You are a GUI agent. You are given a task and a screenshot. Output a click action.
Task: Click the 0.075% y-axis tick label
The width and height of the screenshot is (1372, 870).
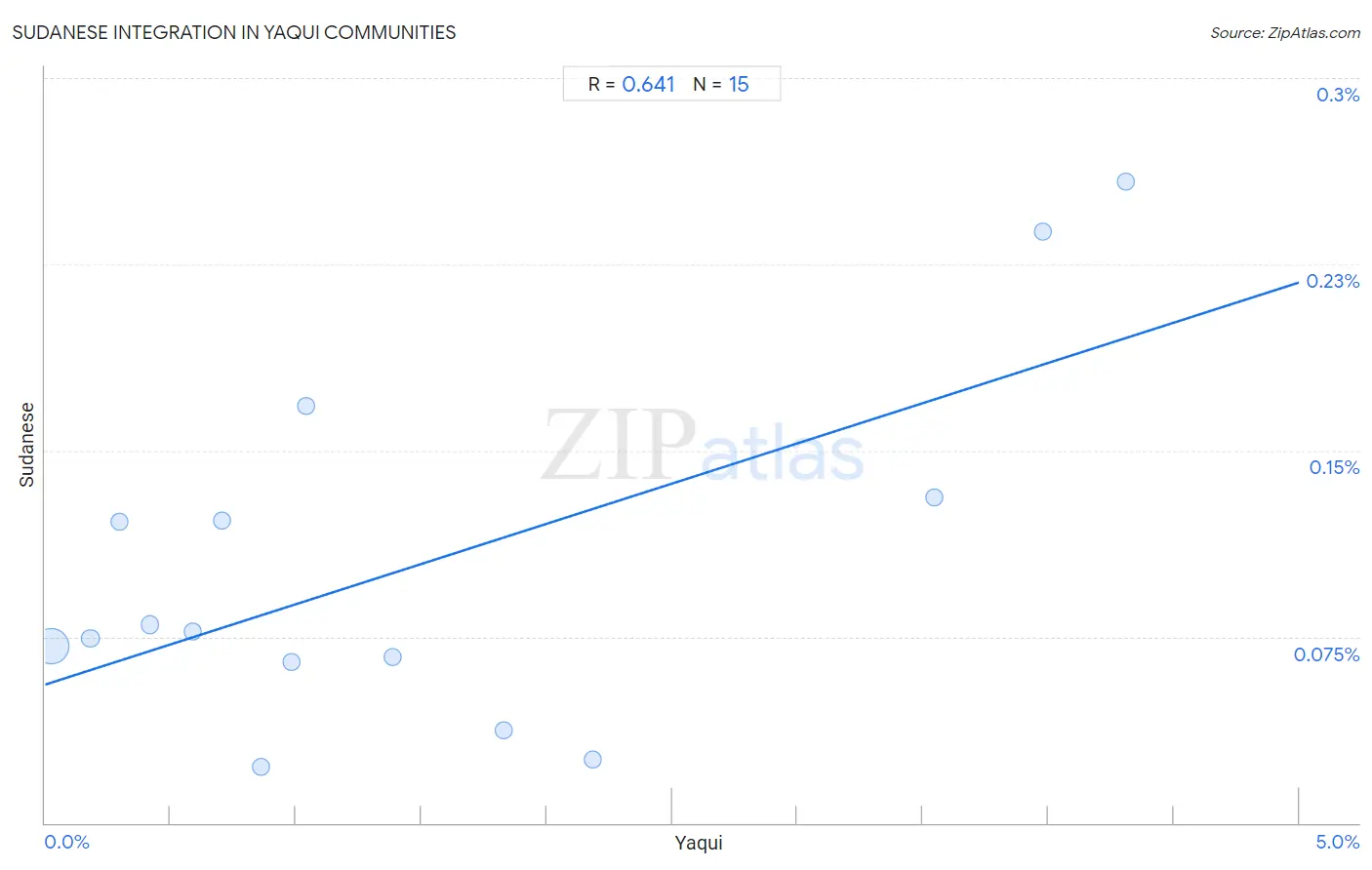pyautogui.click(x=1326, y=654)
